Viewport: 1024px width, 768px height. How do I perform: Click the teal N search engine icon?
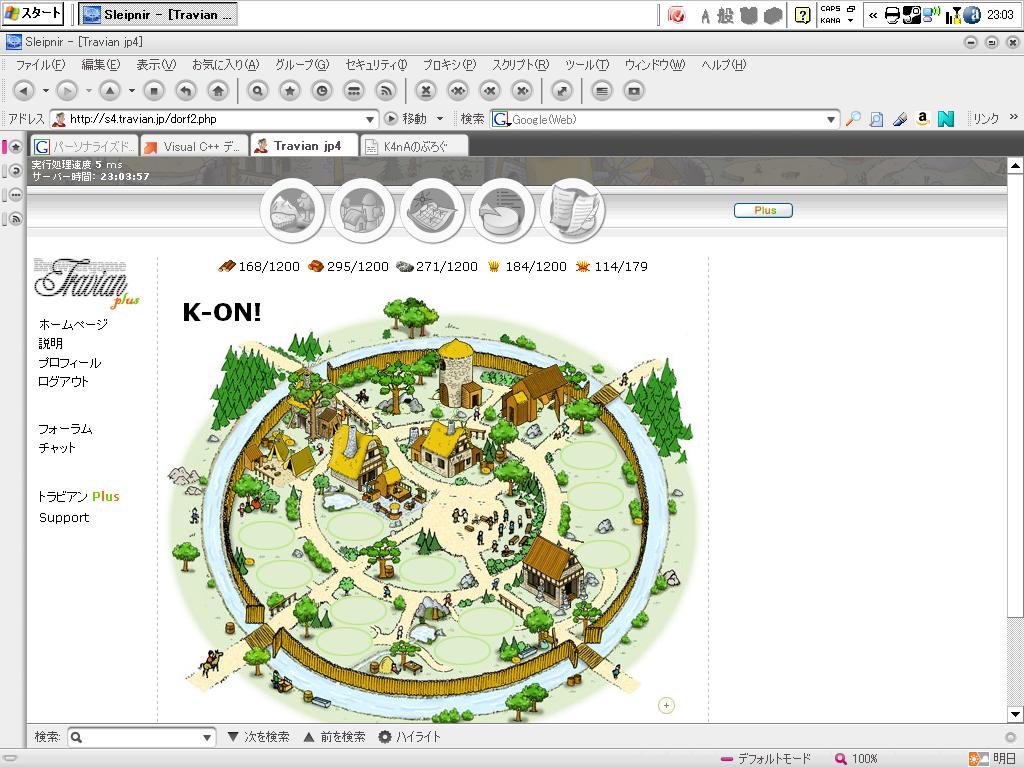pyautogui.click(x=946, y=119)
